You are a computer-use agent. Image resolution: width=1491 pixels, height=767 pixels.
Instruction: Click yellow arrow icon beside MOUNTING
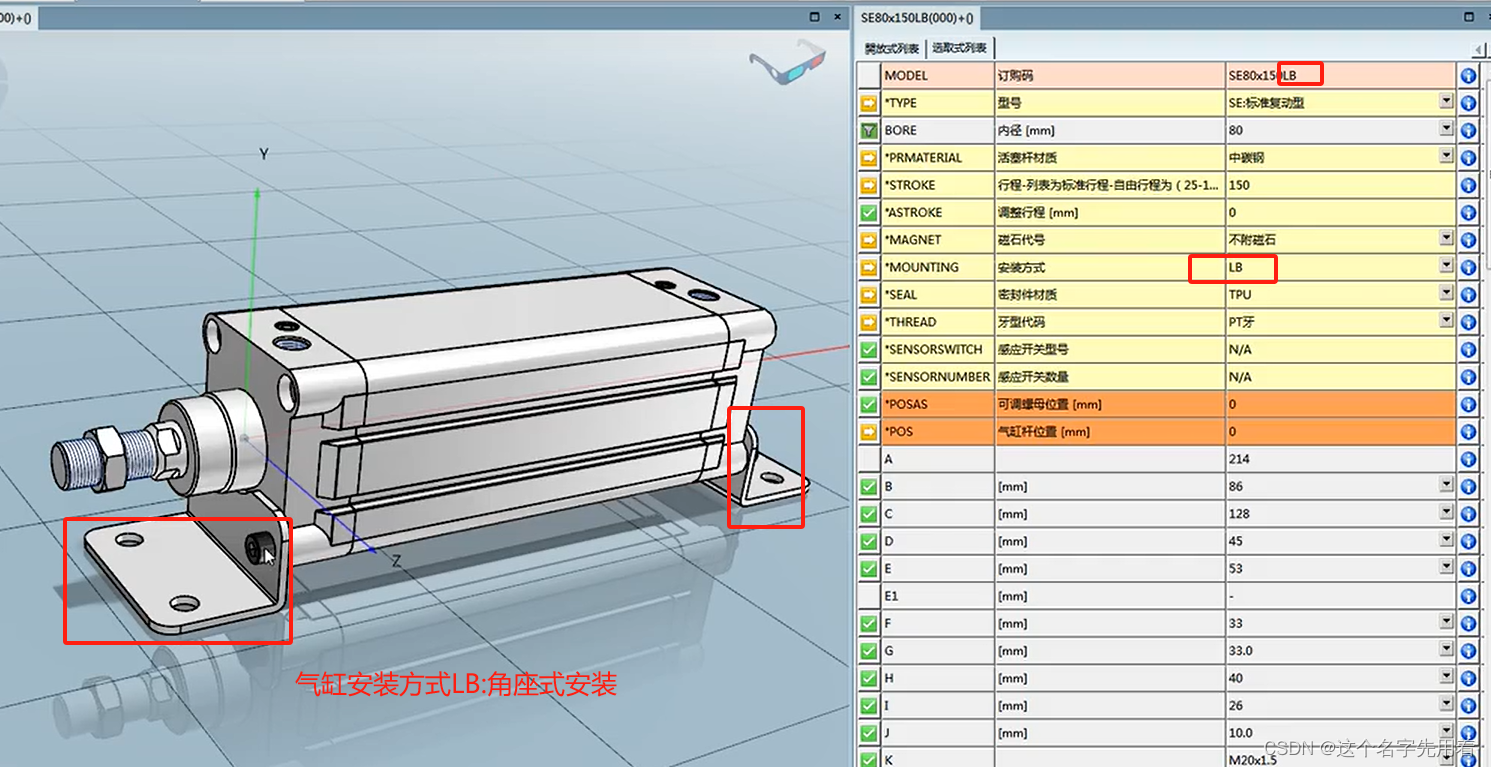tap(868, 267)
